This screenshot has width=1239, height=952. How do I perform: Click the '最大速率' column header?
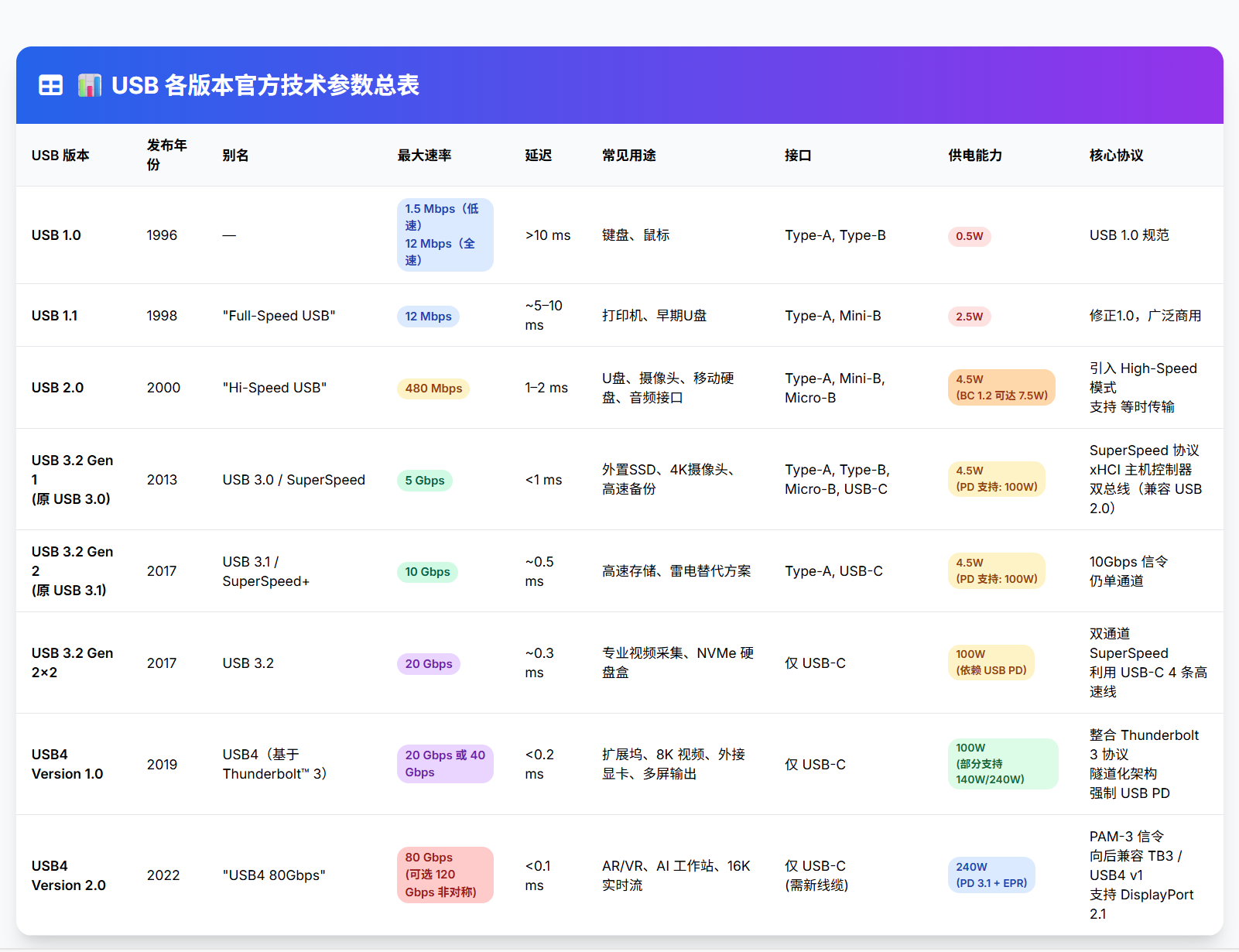(x=424, y=156)
